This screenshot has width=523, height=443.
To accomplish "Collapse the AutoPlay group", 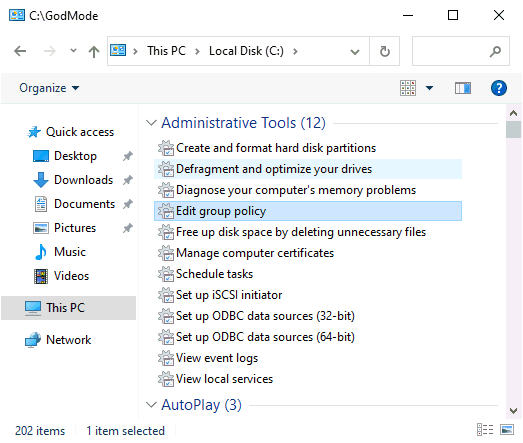I will pyautogui.click(x=151, y=405).
